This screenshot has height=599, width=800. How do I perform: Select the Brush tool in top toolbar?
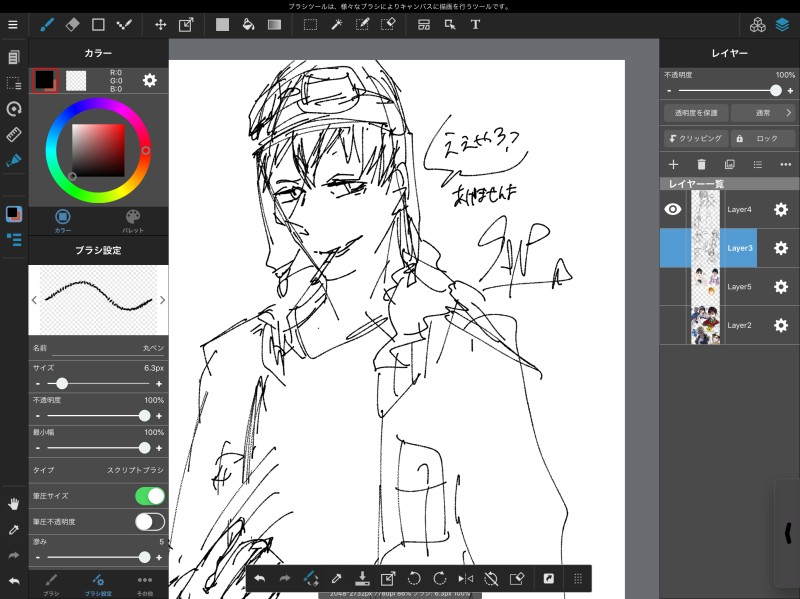(x=47, y=24)
